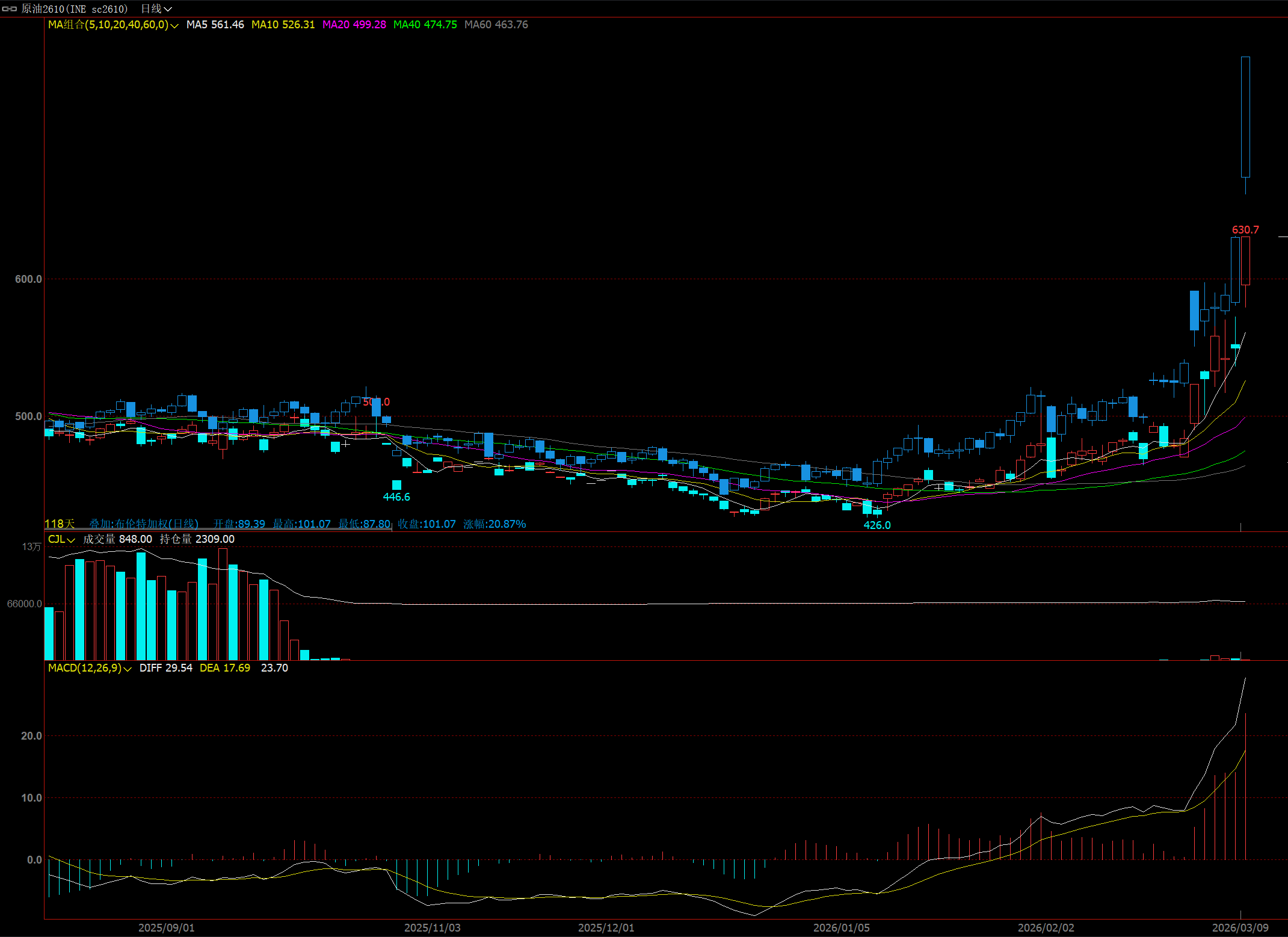Click the 原油2610(INE sc2610) contract title
This screenshot has height=937, width=1288.
coord(75,9)
